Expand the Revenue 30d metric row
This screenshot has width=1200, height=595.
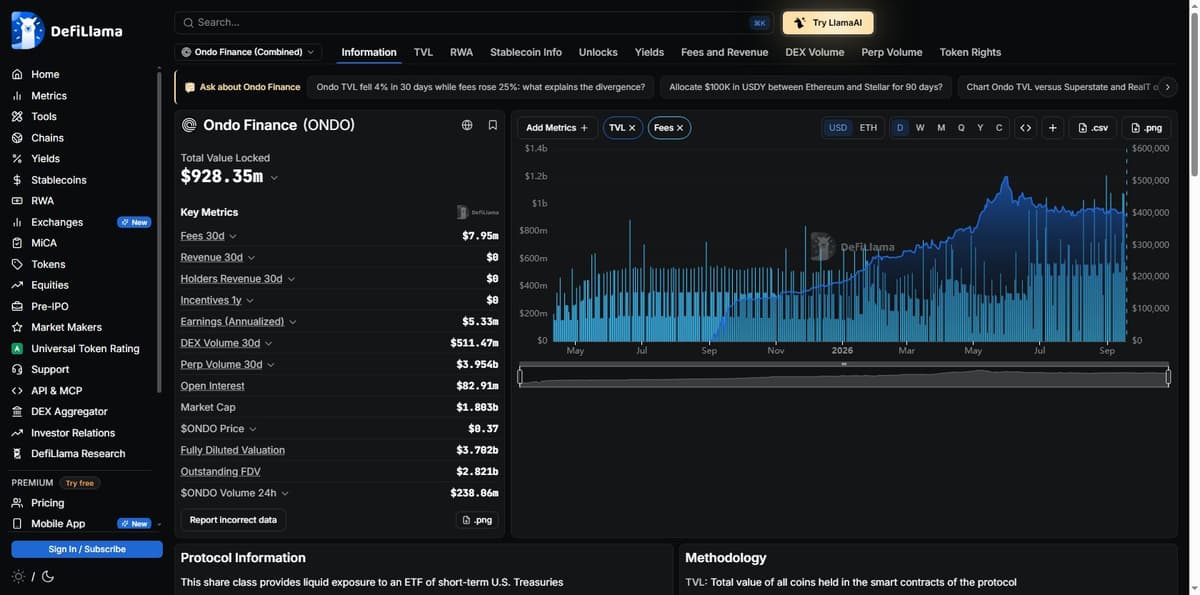click(251, 258)
